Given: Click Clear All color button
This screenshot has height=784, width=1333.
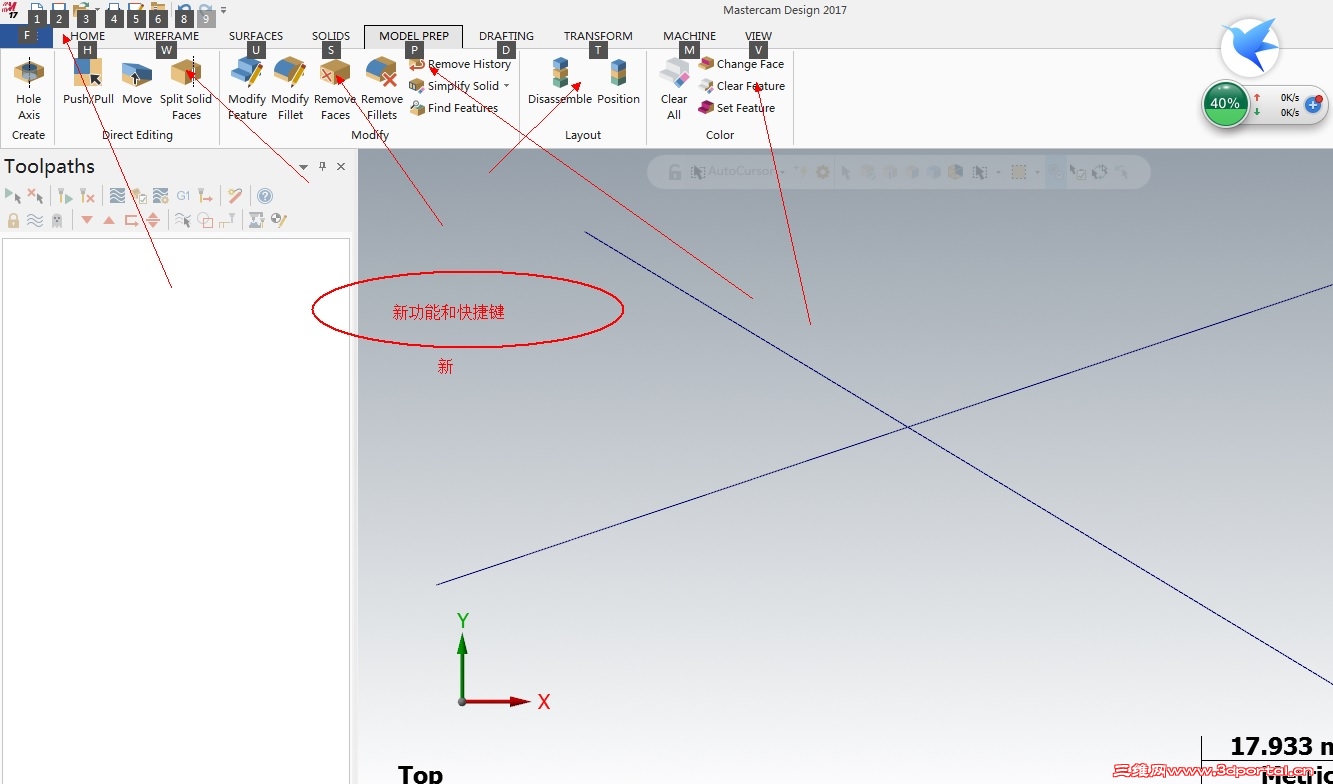Looking at the screenshot, I should coord(674,90).
